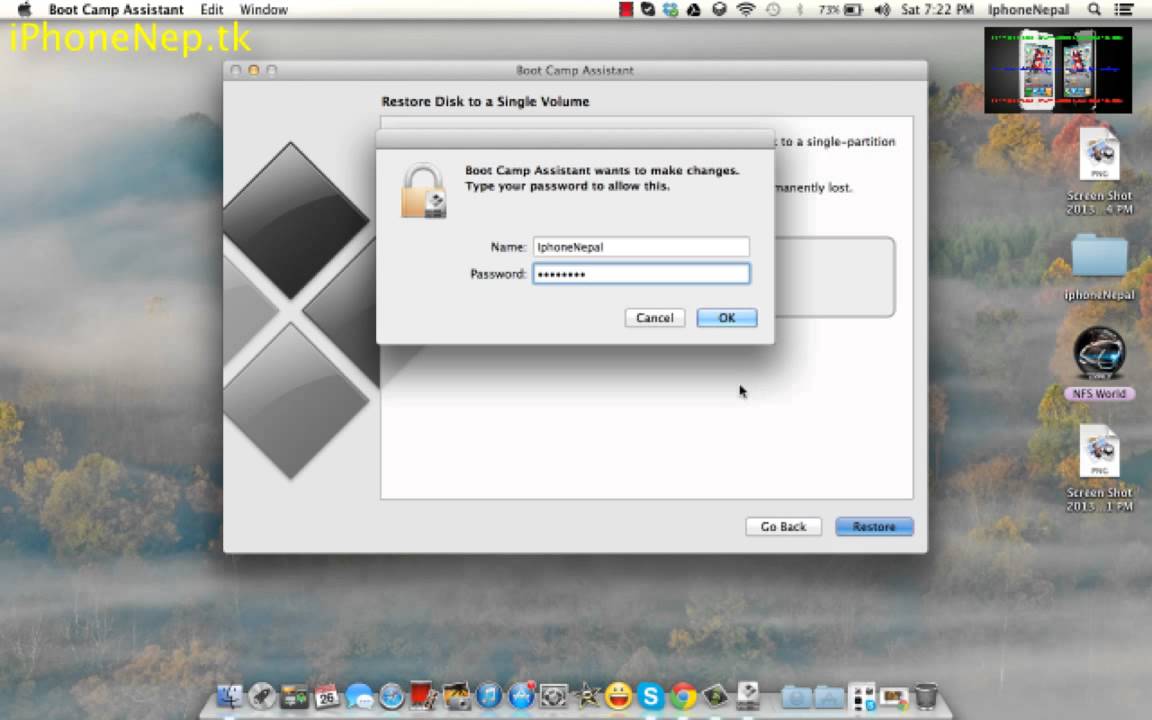
Task: Open the Edit menu
Action: pos(212,10)
